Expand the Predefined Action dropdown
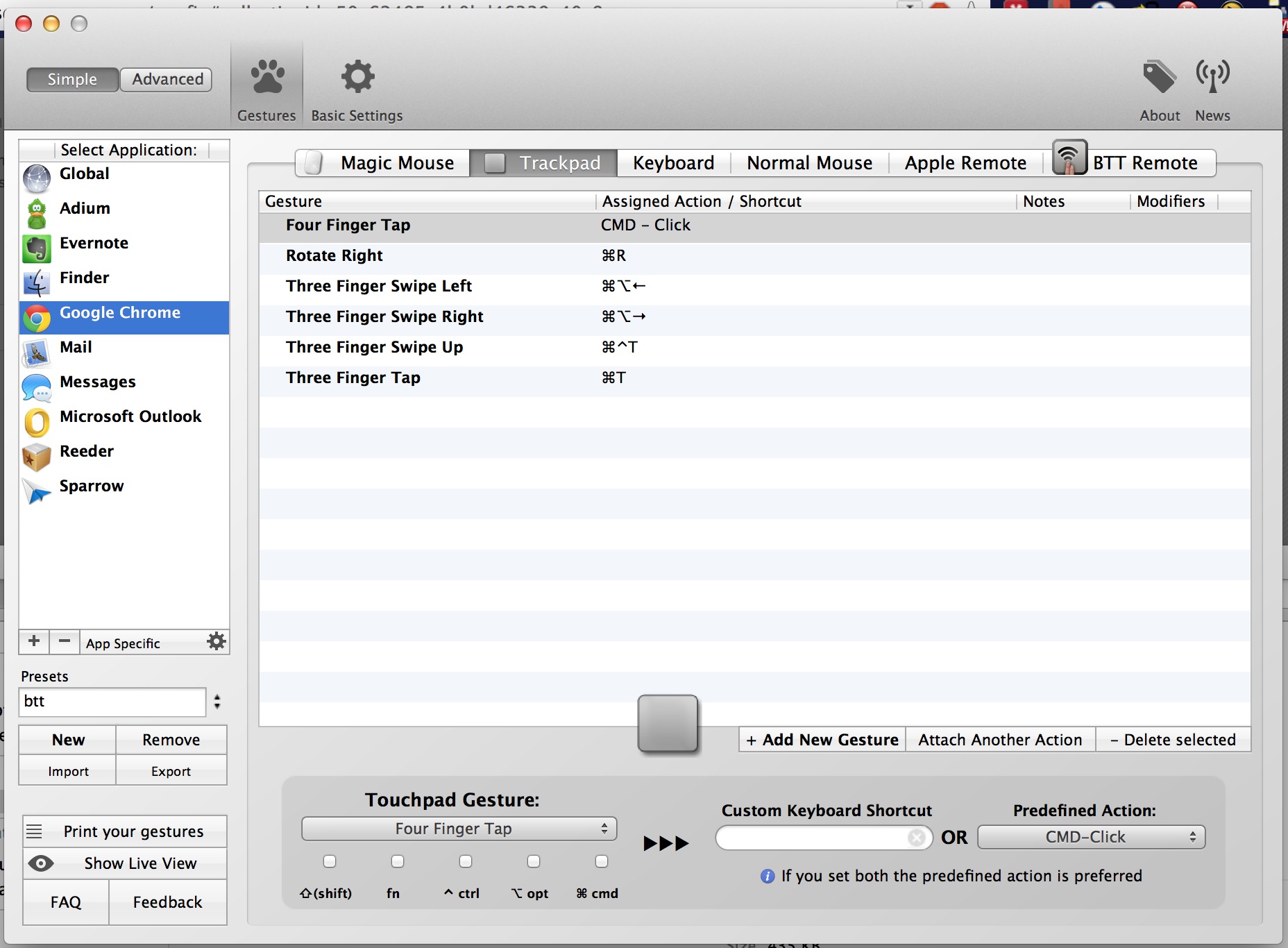 coord(1091,837)
